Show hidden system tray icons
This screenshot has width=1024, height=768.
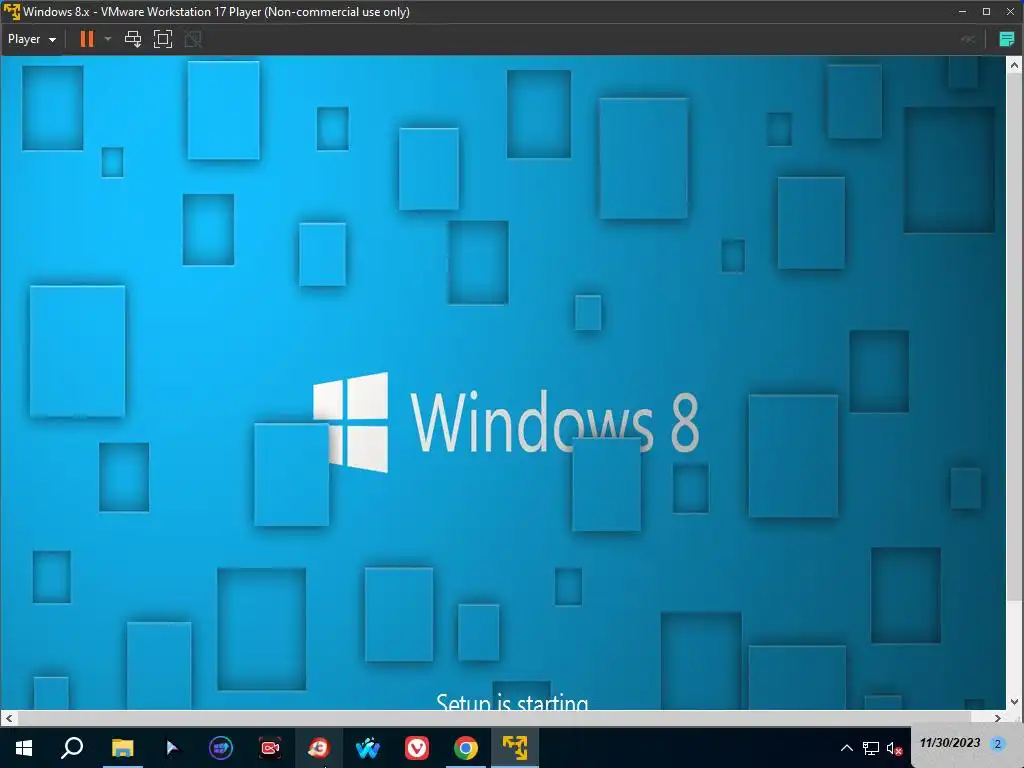[x=846, y=748]
